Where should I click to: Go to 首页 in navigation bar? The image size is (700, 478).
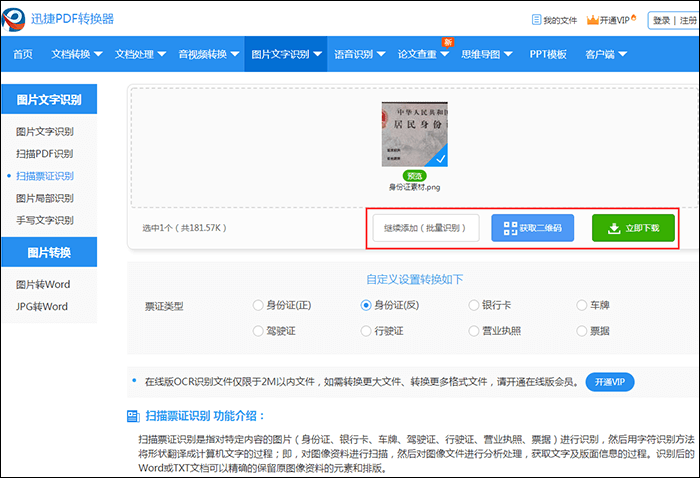pyautogui.click(x=23, y=54)
